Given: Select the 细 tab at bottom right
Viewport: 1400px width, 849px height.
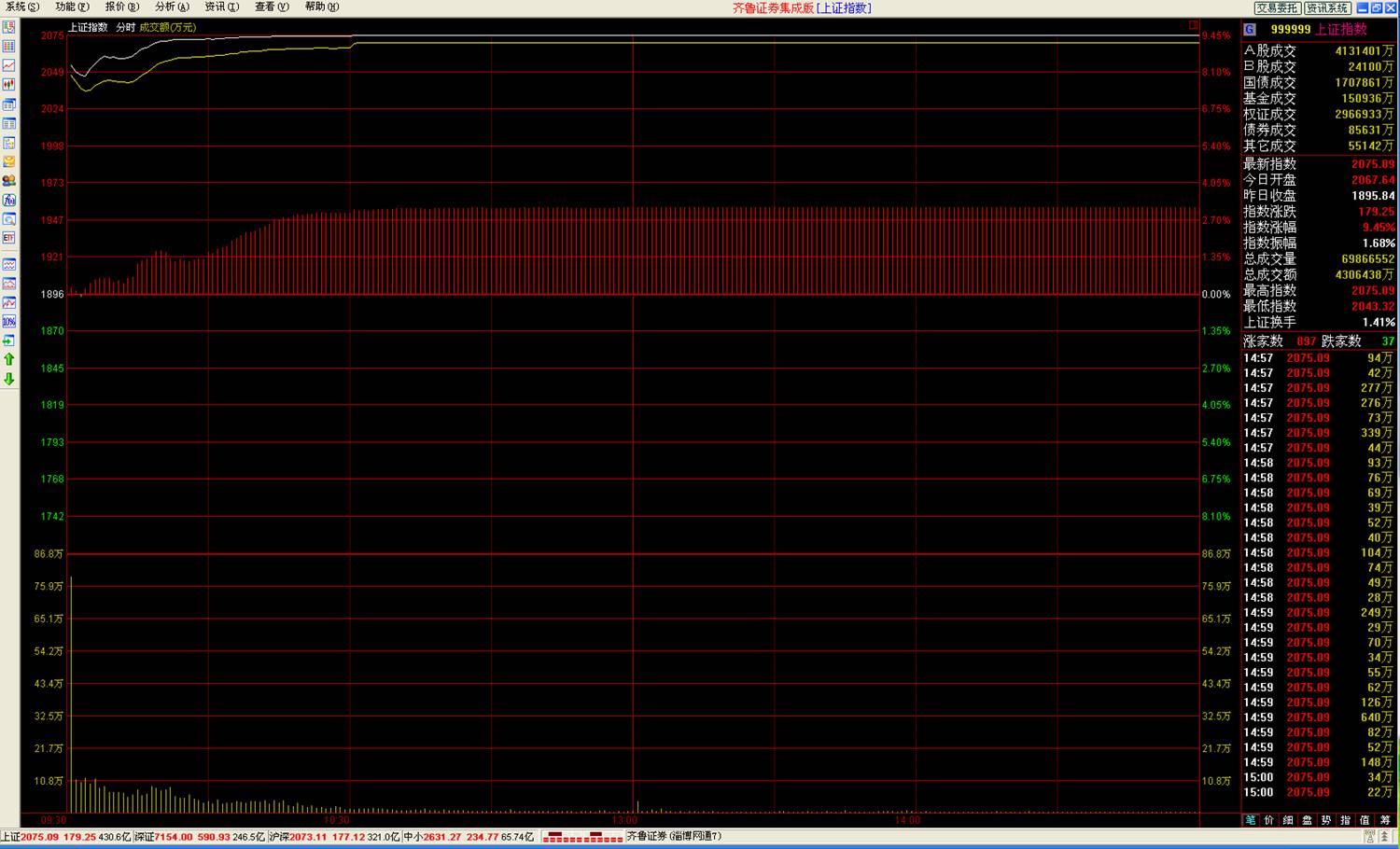Looking at the screenshot, I should (1288, 820).
